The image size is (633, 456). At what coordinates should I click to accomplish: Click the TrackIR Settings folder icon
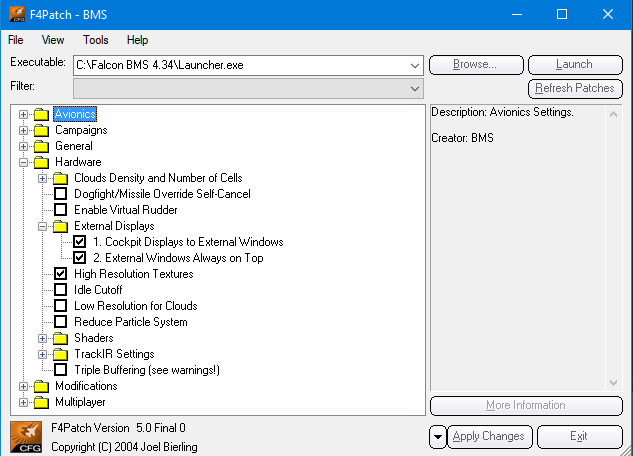point(60,354)
